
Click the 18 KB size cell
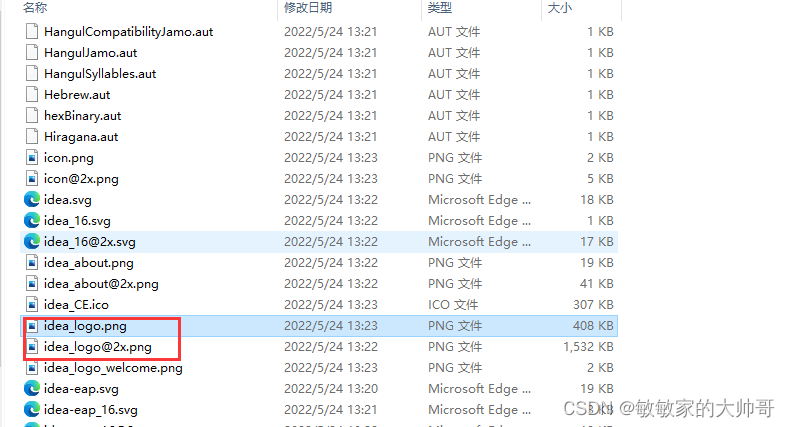(x=597, y=200)
